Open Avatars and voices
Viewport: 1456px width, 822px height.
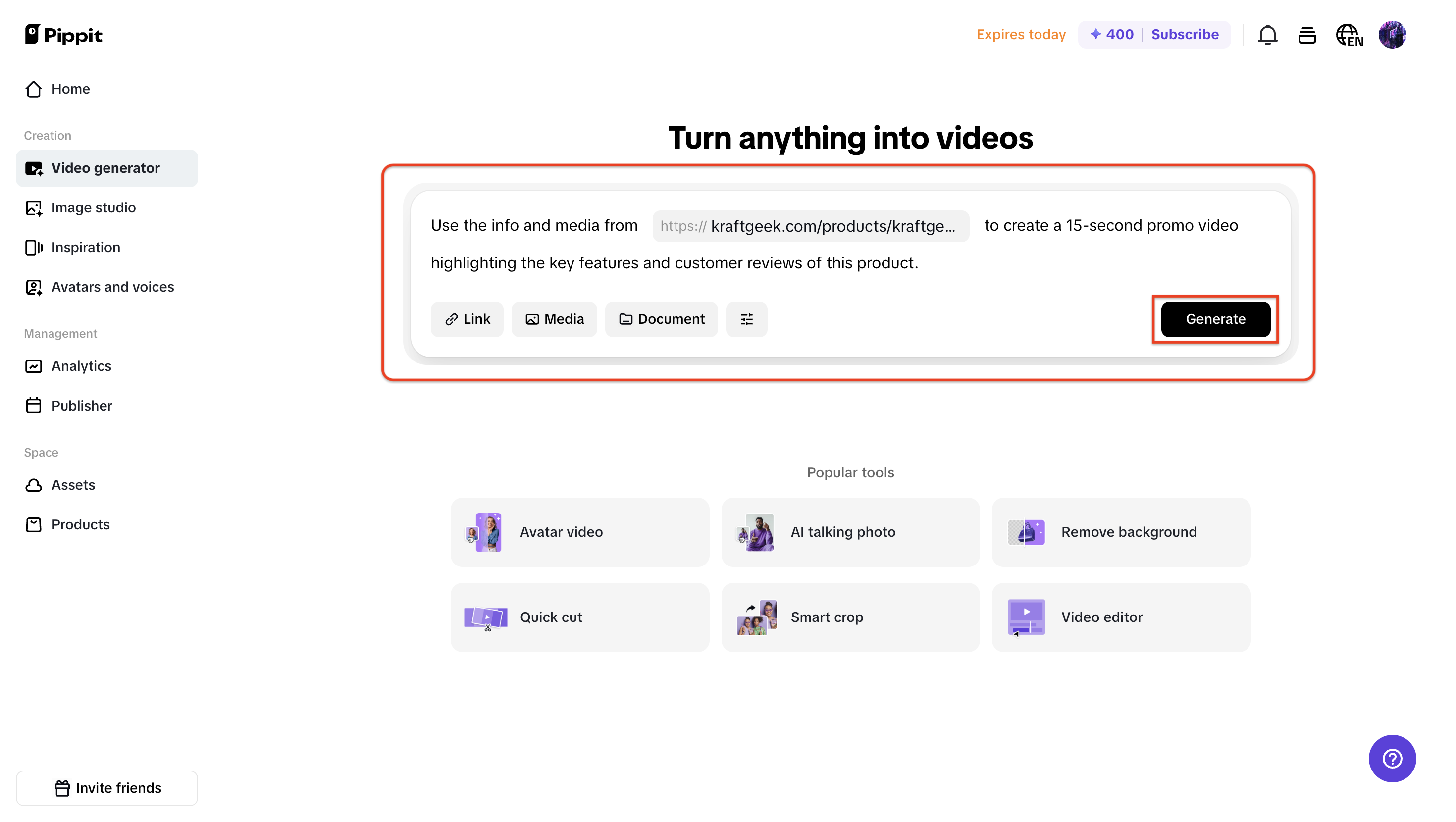click(x=112, y=287)
